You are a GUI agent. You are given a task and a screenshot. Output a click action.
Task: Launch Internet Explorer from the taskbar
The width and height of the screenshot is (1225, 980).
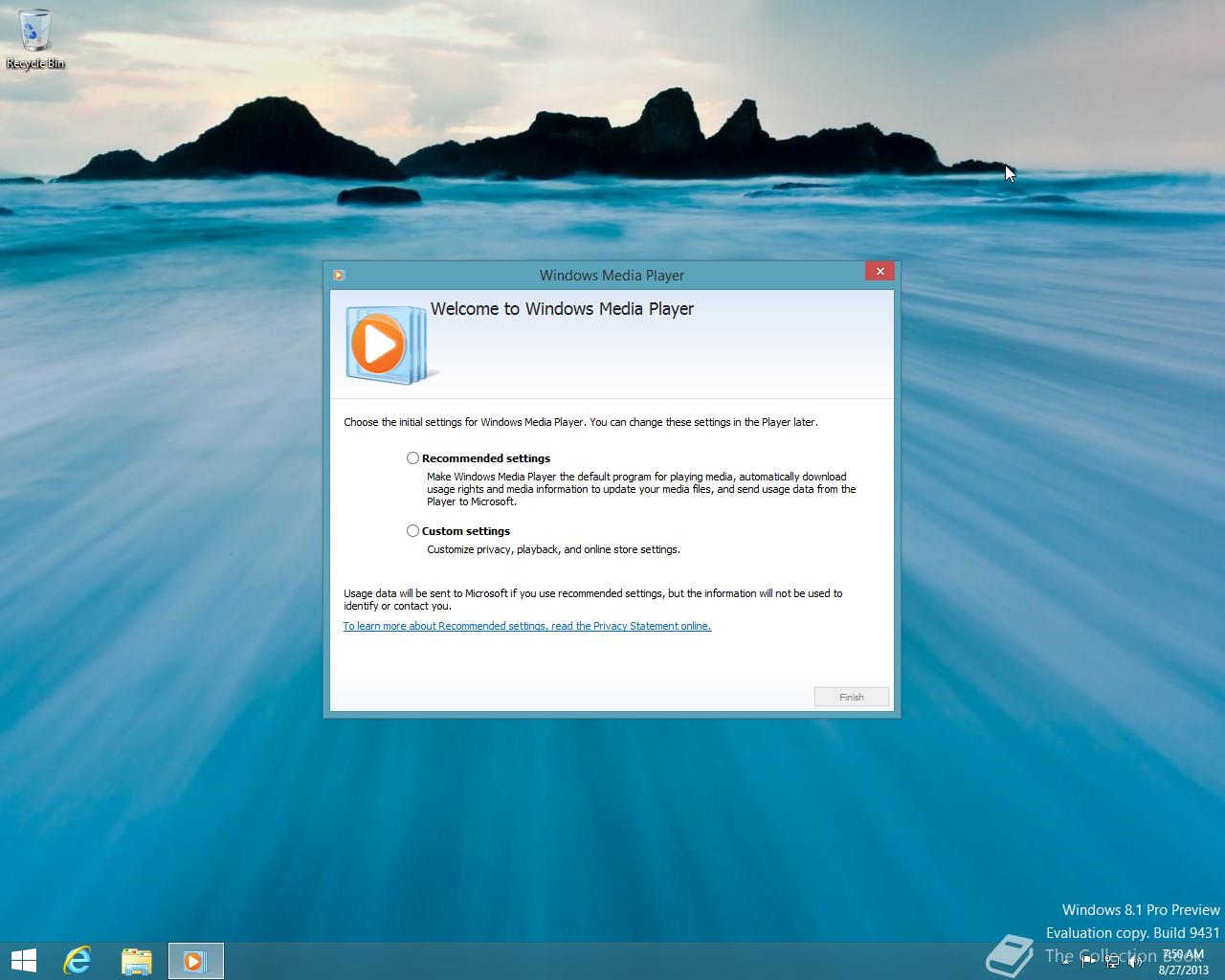coord(78,961)
